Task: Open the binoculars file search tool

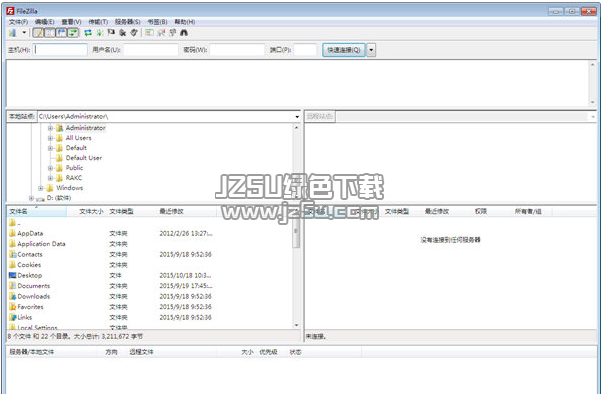Action: click(x=184, y=33)
